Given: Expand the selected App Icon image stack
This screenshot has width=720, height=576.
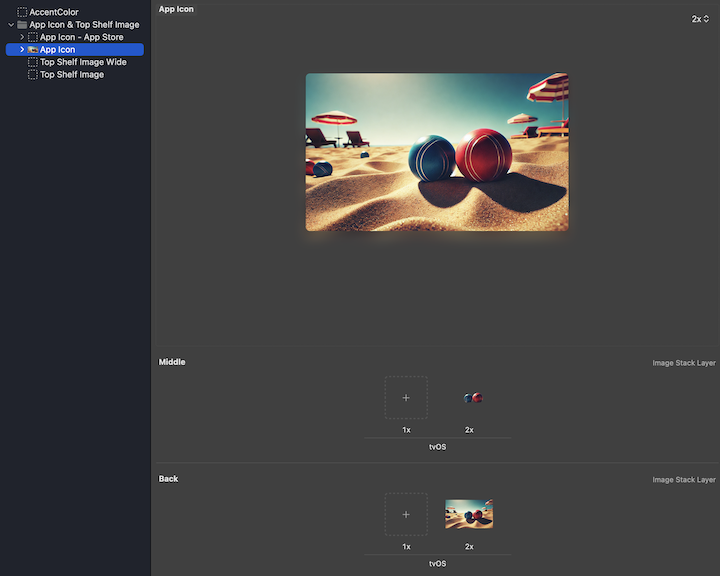Looking at the screenshot, I should (22, 49).
